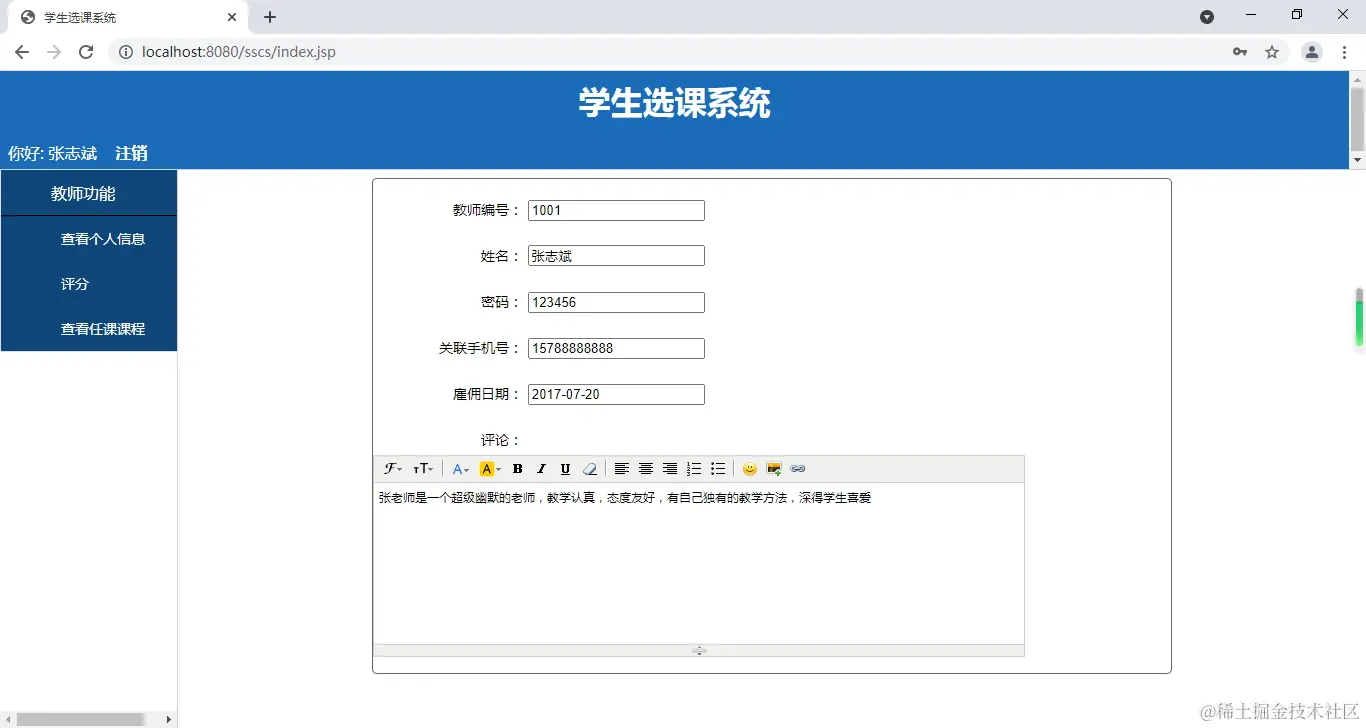
Task: Apply bold formatting in the comment editor
Action: [x=517, y=468]
